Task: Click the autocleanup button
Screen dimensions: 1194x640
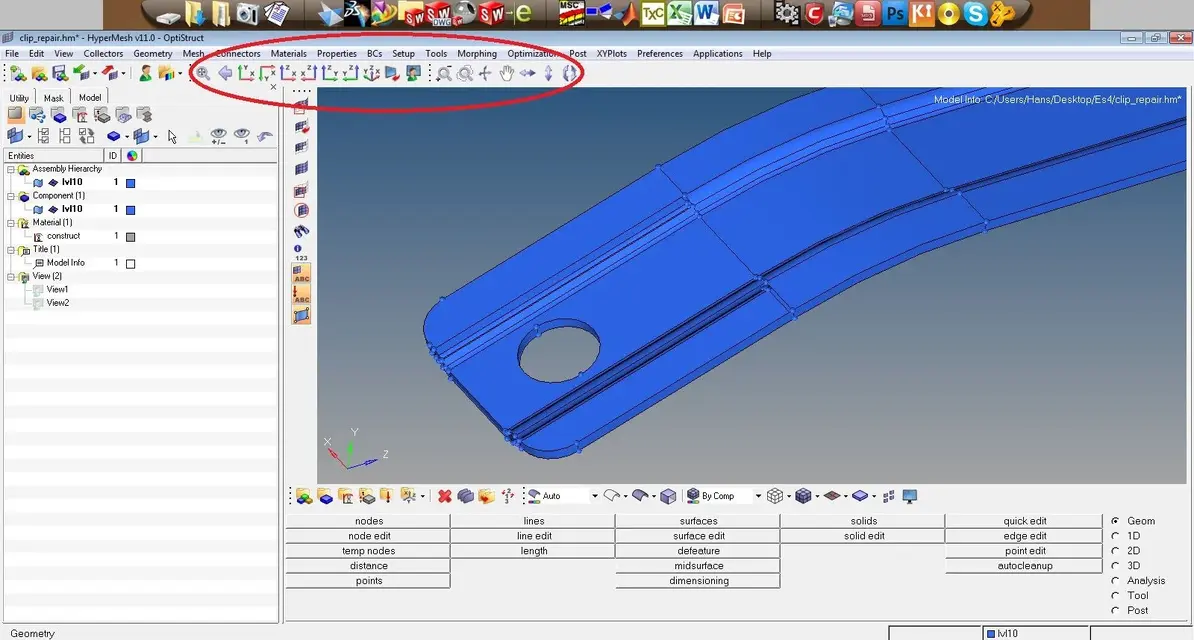Action: 1025,565
